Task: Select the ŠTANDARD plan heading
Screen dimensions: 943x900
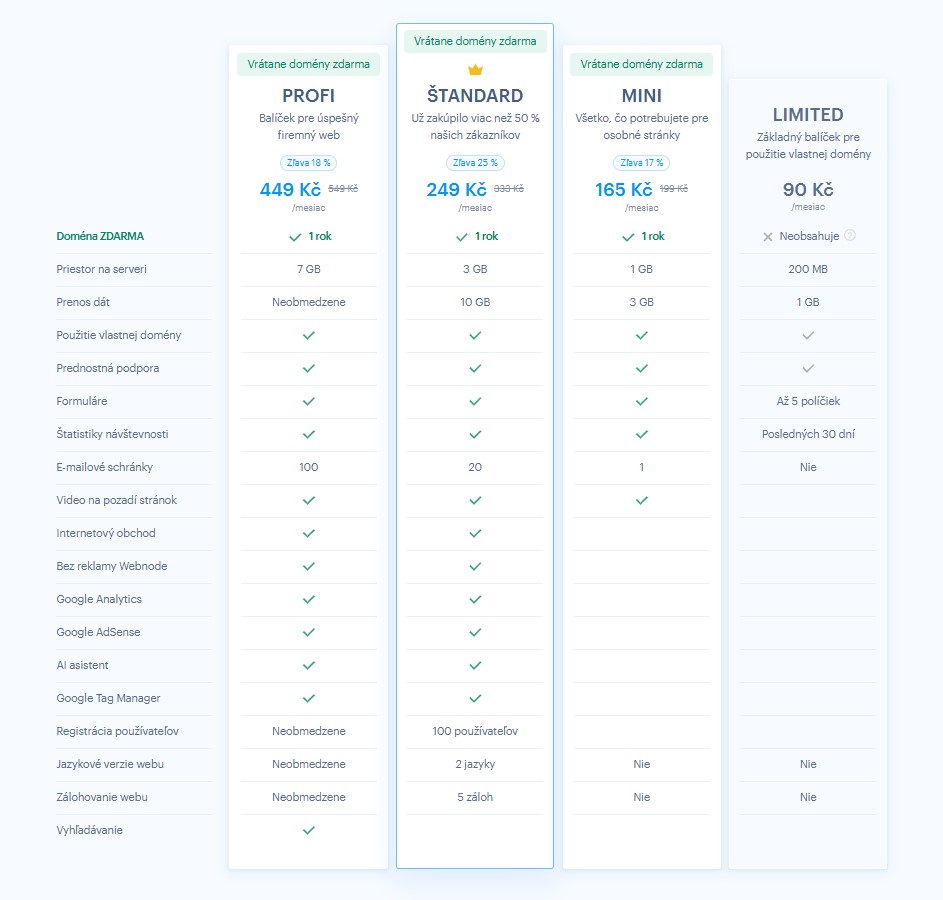Action: [x=475, y=95]
